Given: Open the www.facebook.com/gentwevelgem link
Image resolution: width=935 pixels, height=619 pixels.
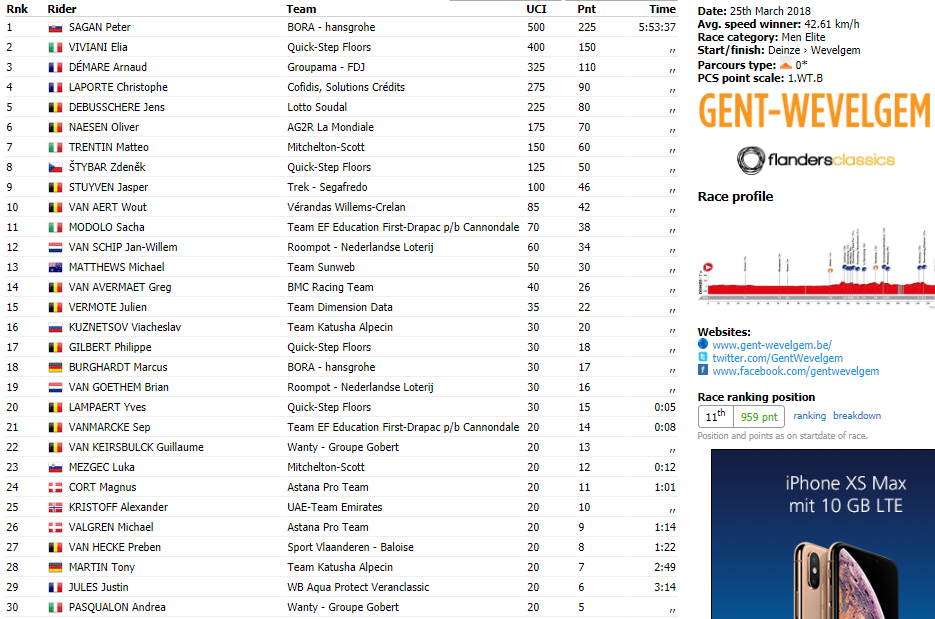Looking at the screenshot, I should [x=795, y=371].
